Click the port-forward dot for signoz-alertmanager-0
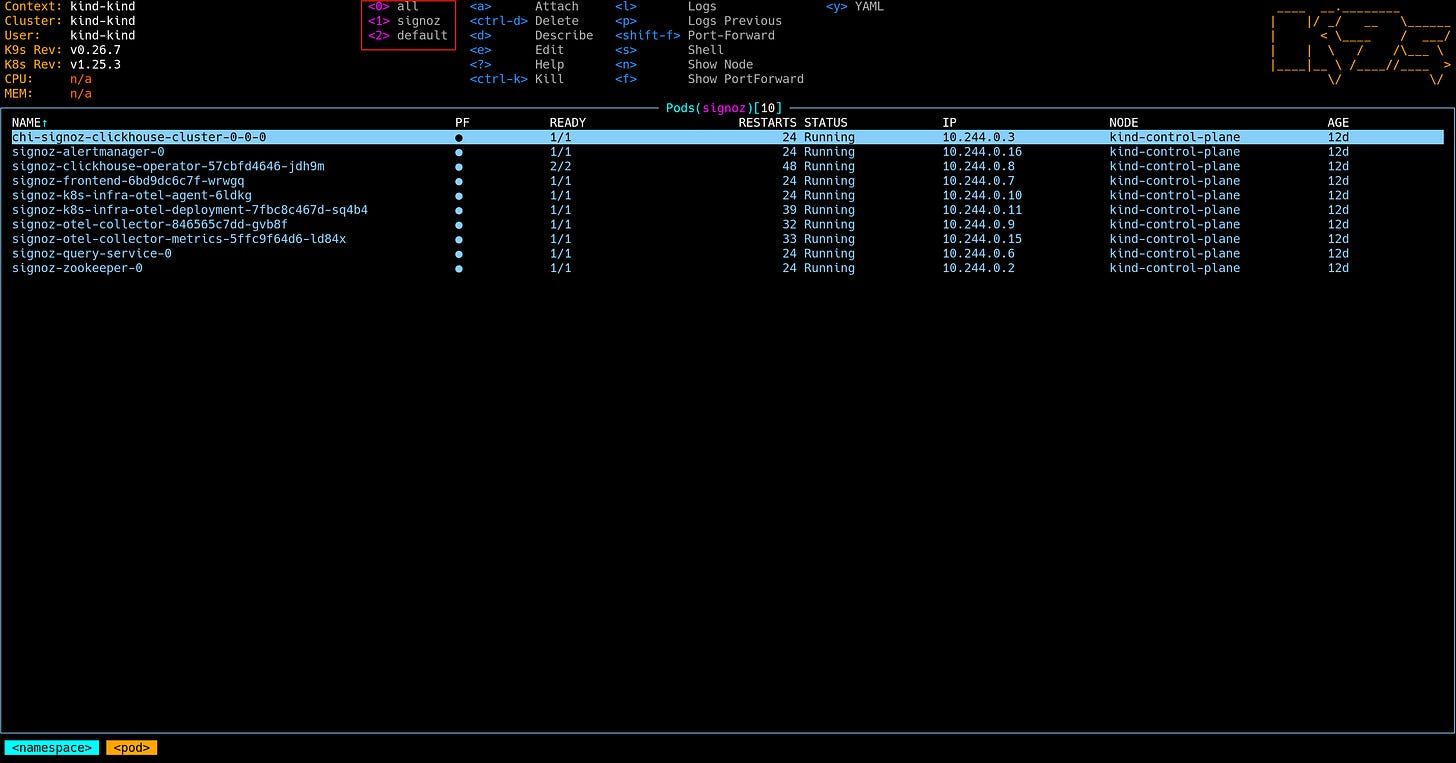The image size is (1456, 763). coord(459,152)
